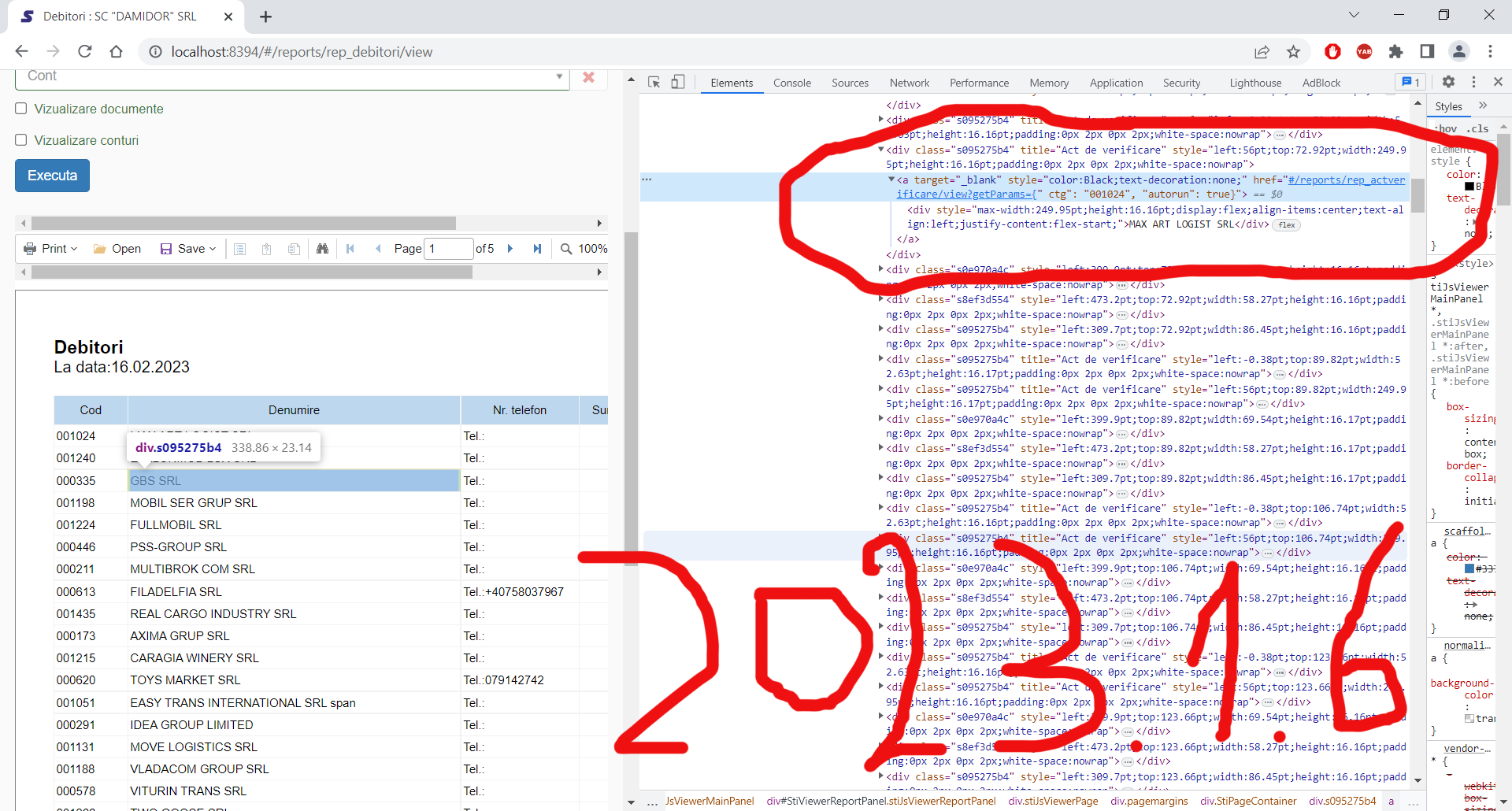
Task: Expand div s0e970a4c at top:89.82pt
Action: click(881, 419)
